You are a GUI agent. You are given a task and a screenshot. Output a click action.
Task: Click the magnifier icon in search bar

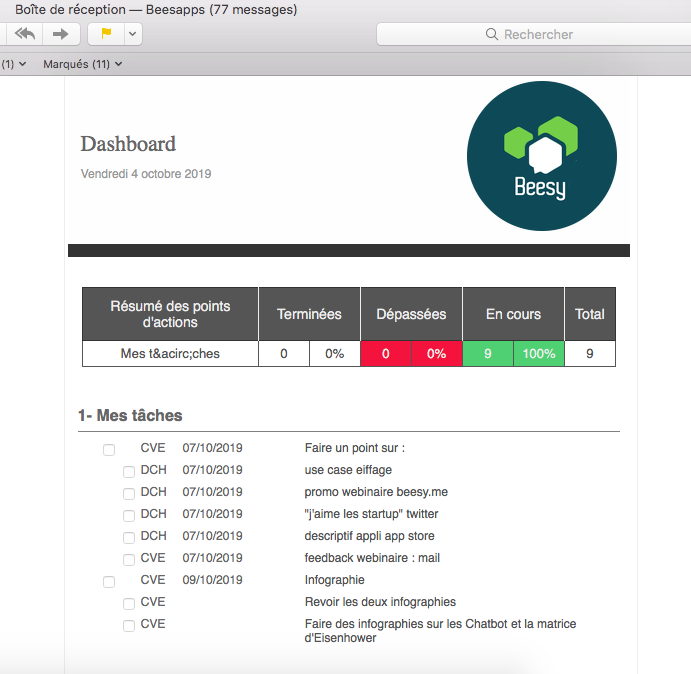click(491, 34)
